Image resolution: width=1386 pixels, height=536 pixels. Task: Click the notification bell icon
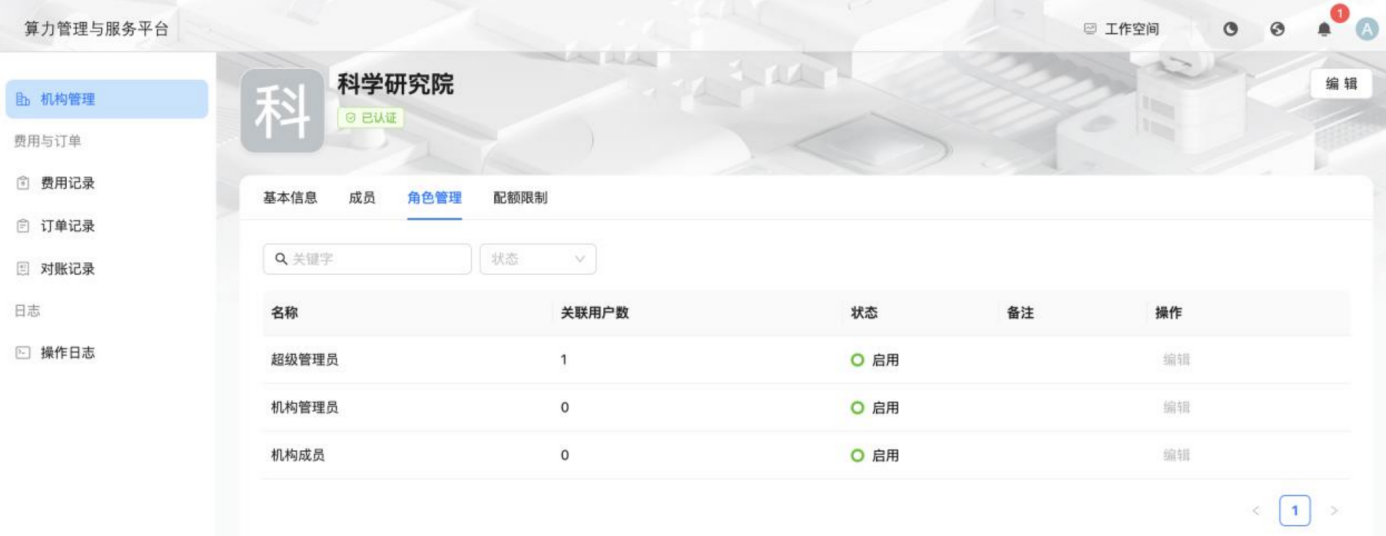[x=1324, y=30]
